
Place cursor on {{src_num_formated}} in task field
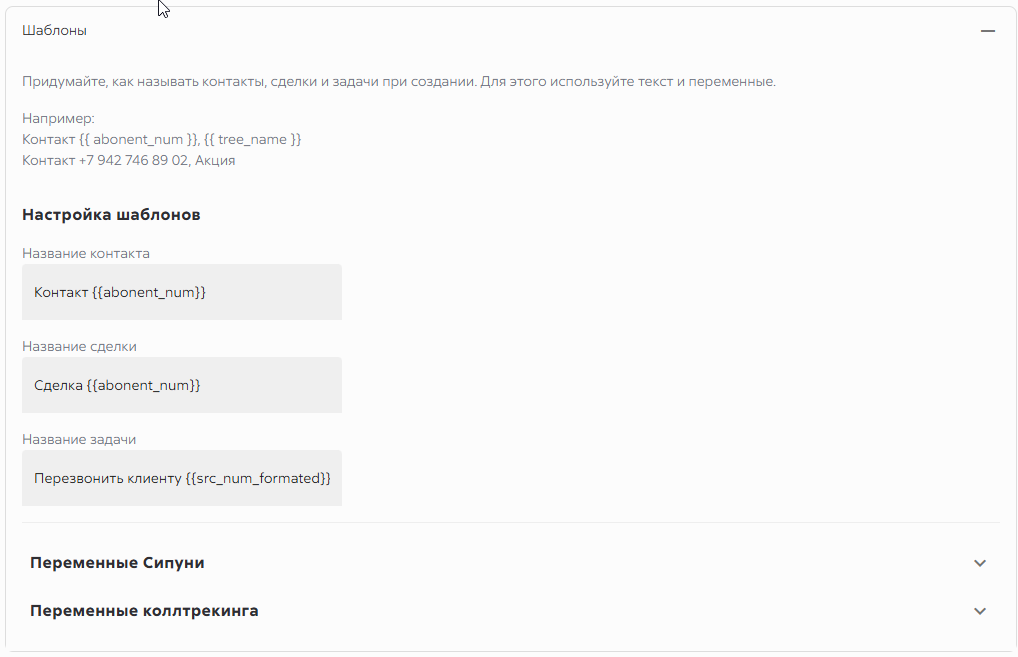[258, 478]
